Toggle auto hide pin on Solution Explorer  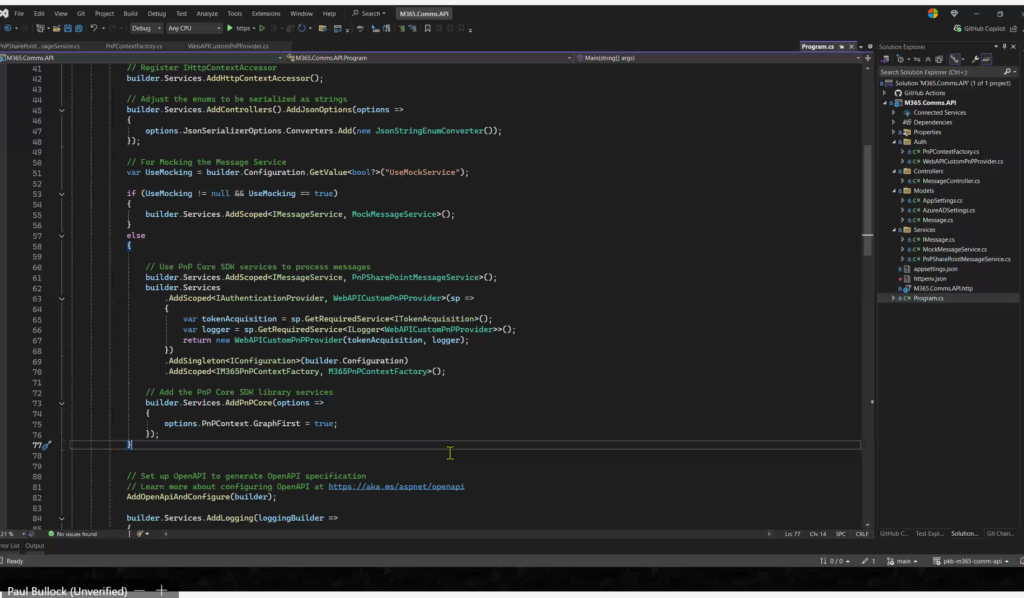pyautogui.click(x=1004, y=46)
